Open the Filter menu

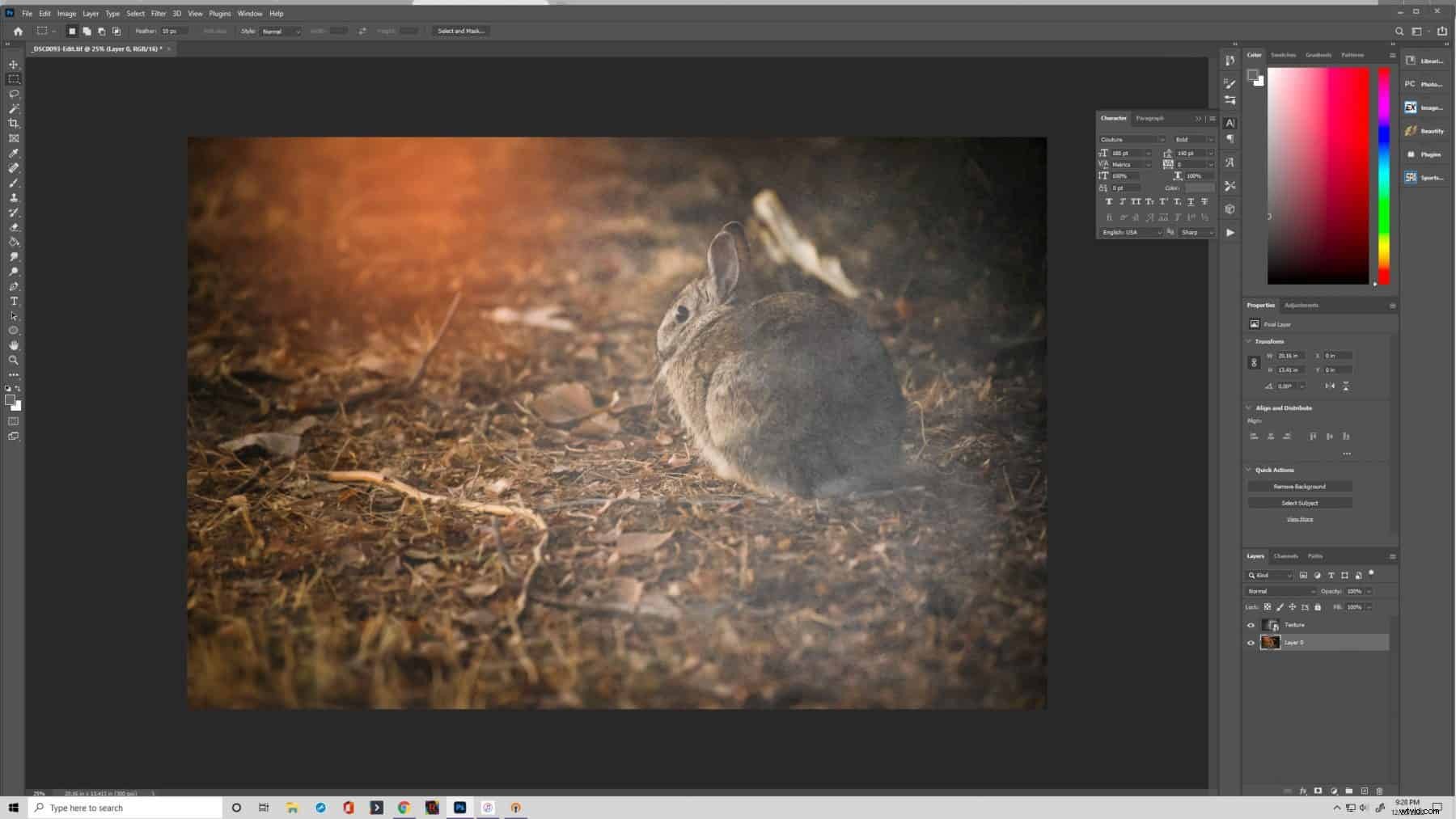click(x=159, y=13)
